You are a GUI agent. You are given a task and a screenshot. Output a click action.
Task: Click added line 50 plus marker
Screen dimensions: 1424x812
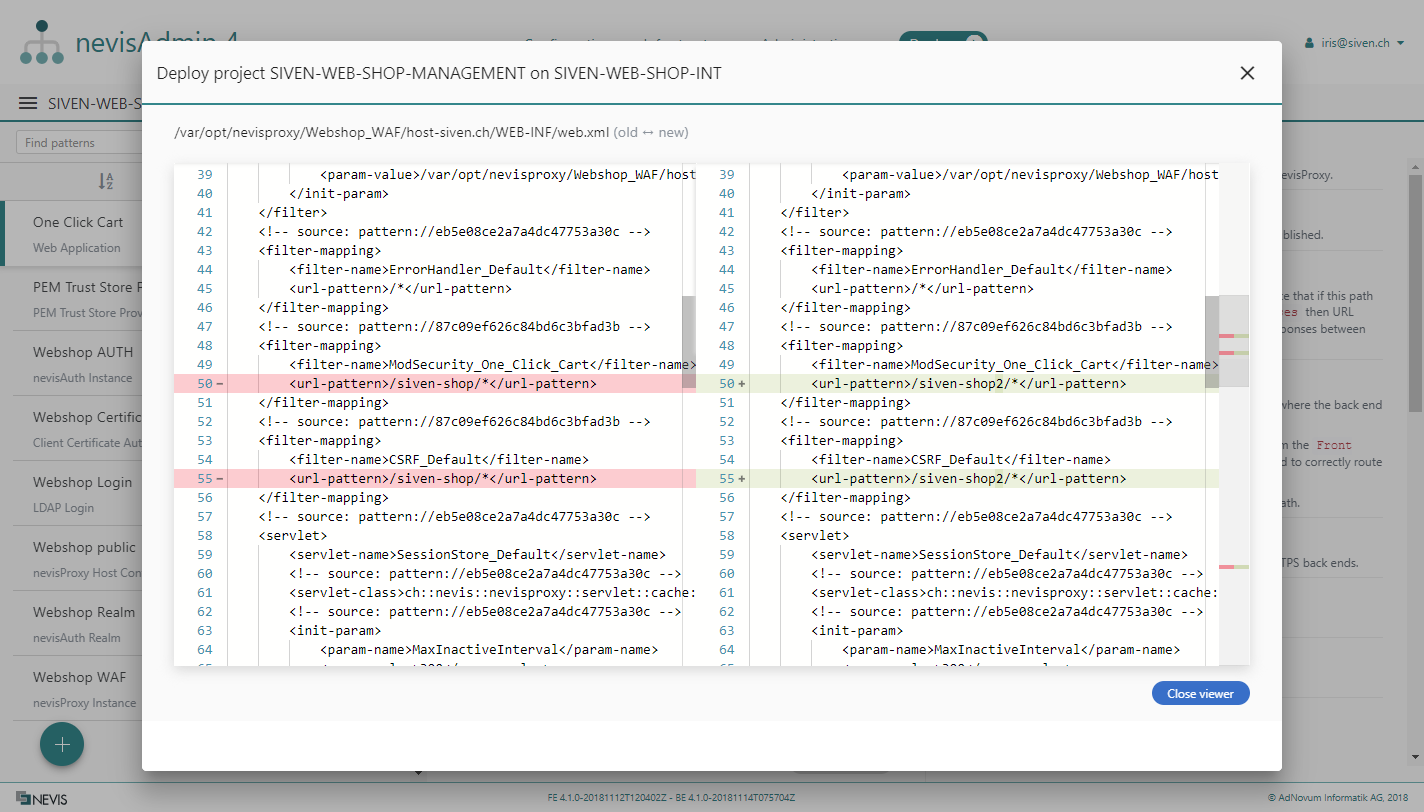(741, 384)
